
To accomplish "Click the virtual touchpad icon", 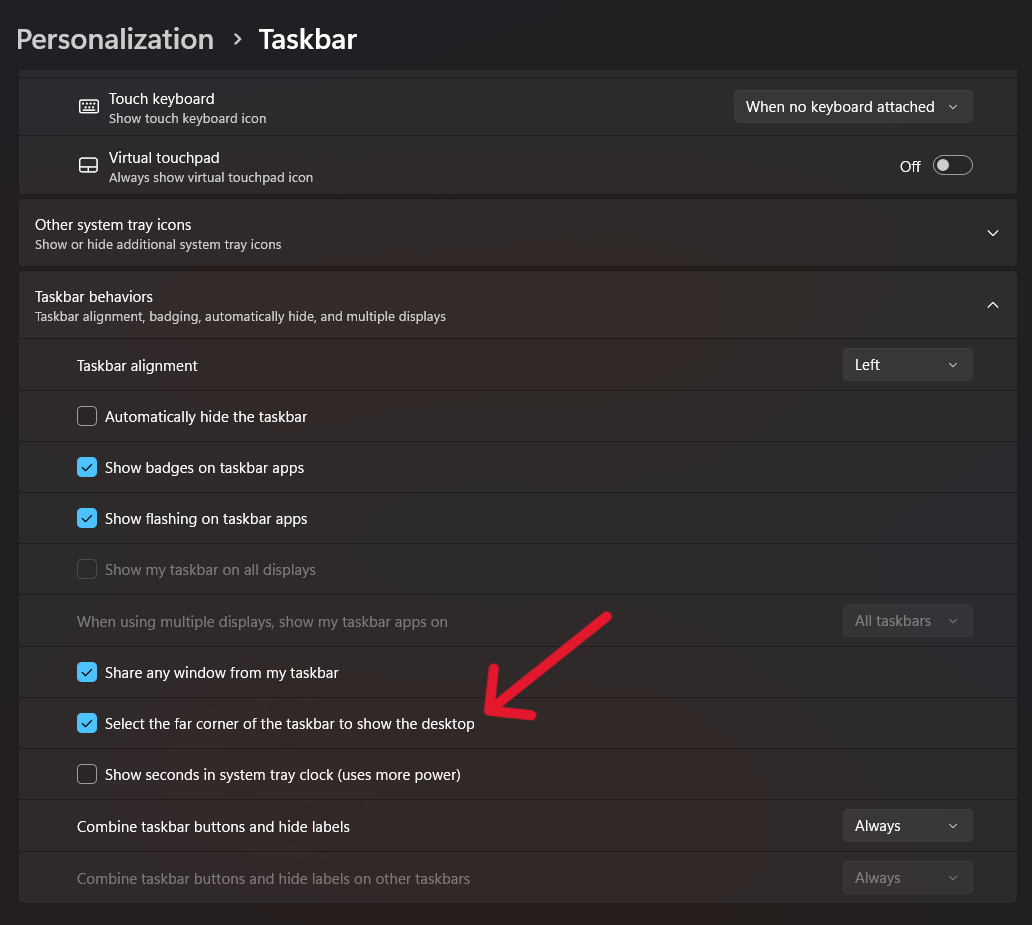I will pyautogui.click(x=88, y=165).
